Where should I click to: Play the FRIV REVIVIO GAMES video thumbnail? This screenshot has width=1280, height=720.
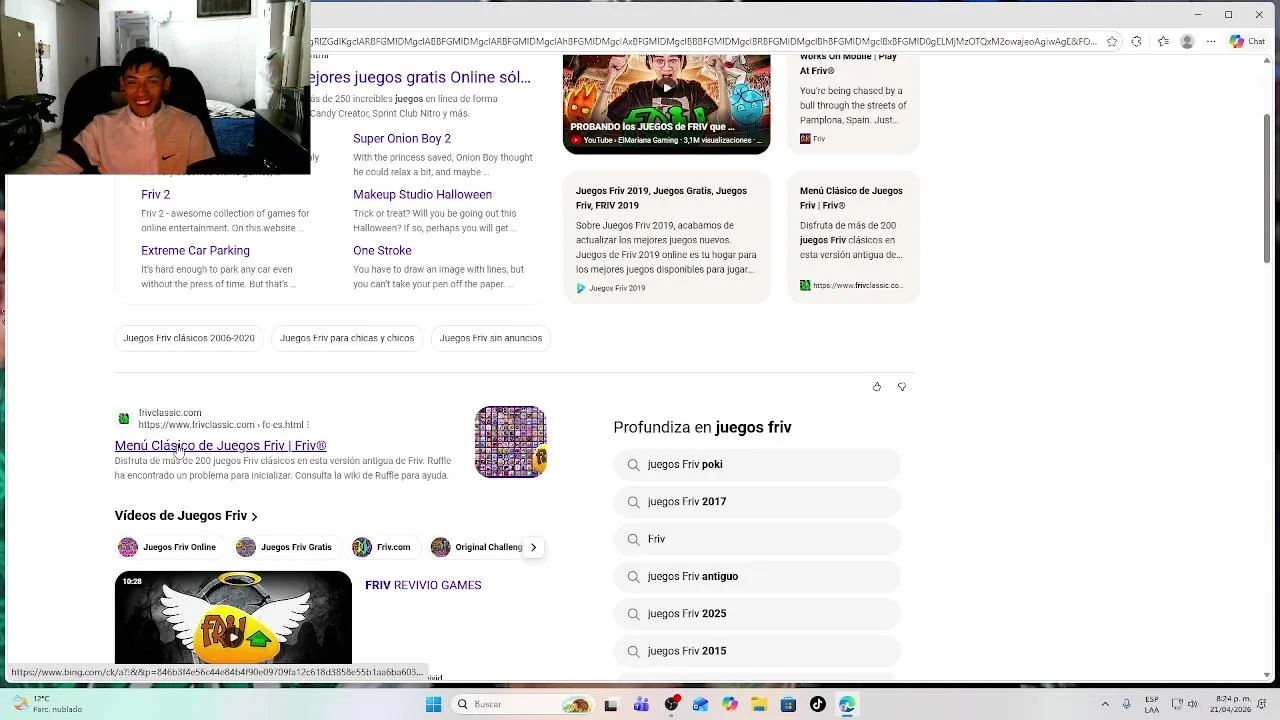pos(233,618)
